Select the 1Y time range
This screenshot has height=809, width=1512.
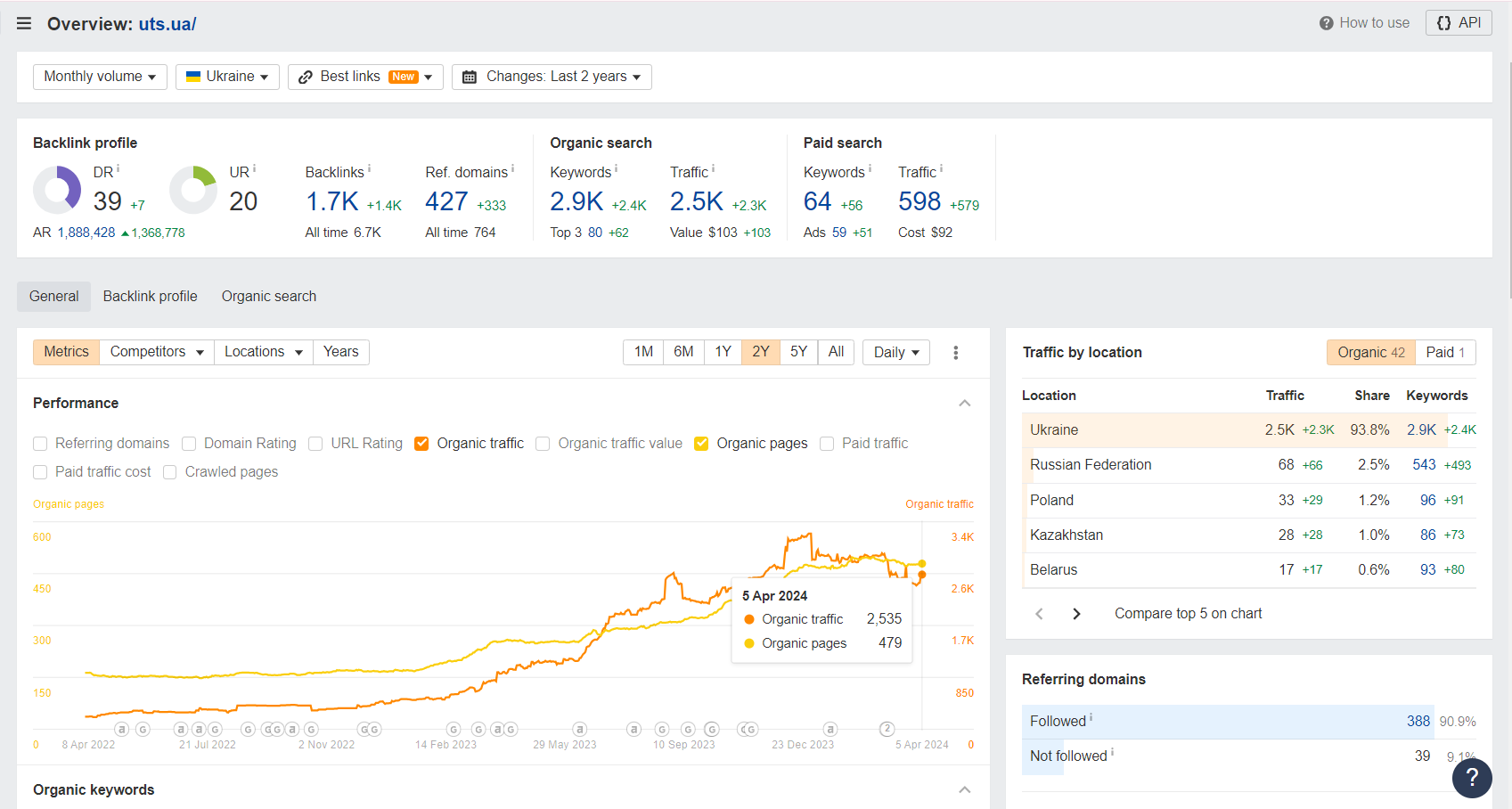click(723, 352)
